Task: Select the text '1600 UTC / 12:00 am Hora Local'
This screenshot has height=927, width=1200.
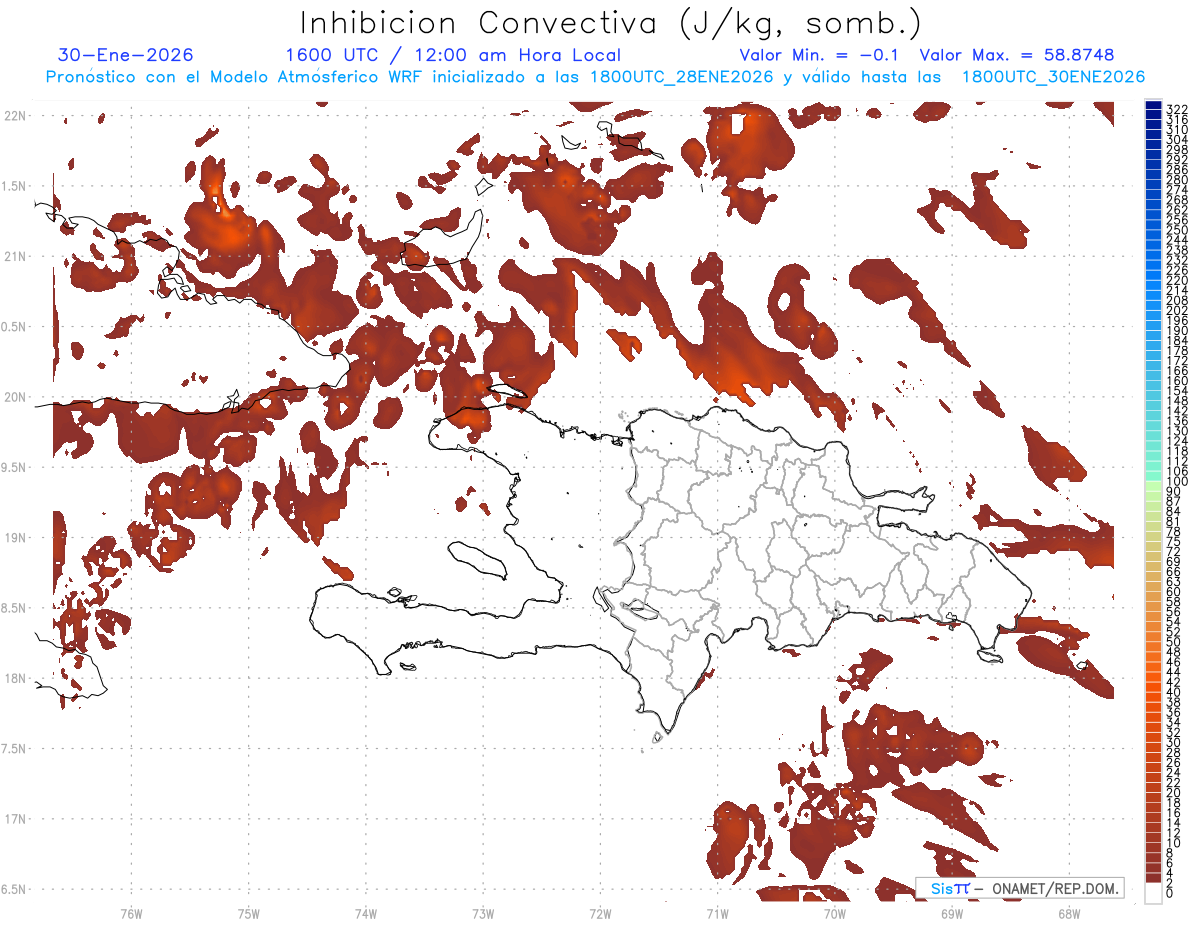Action: [x=453, y=55]
